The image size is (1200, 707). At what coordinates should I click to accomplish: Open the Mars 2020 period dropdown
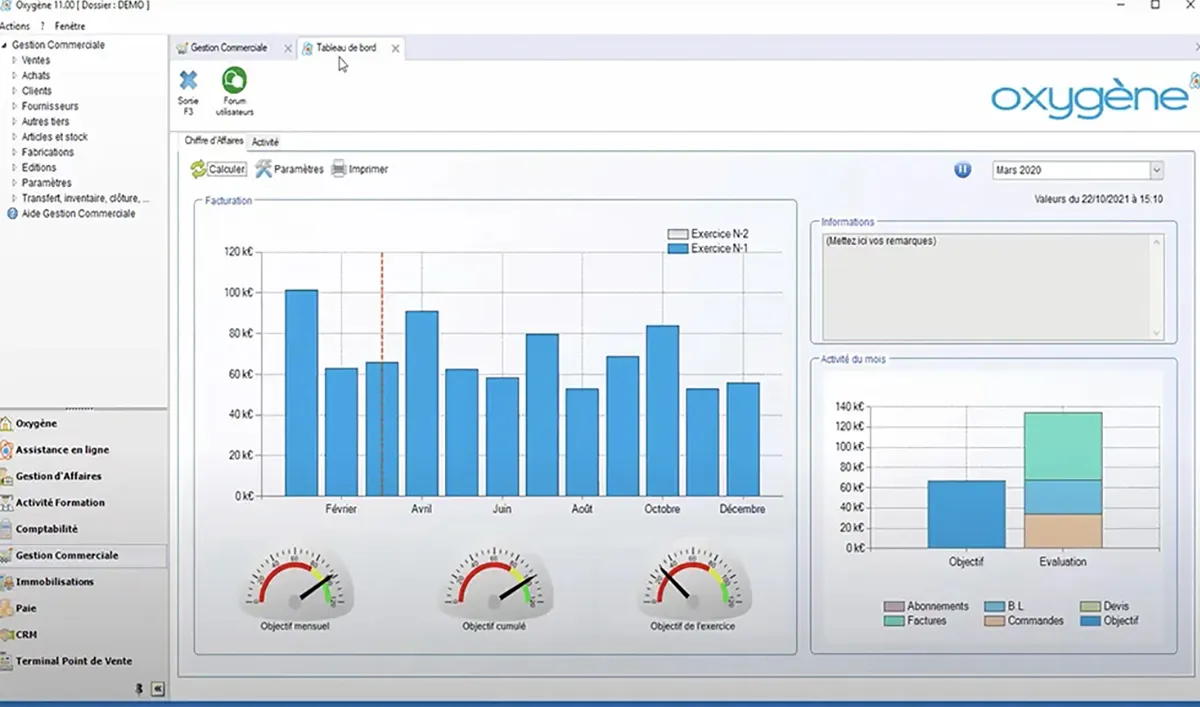[1156, 171]
